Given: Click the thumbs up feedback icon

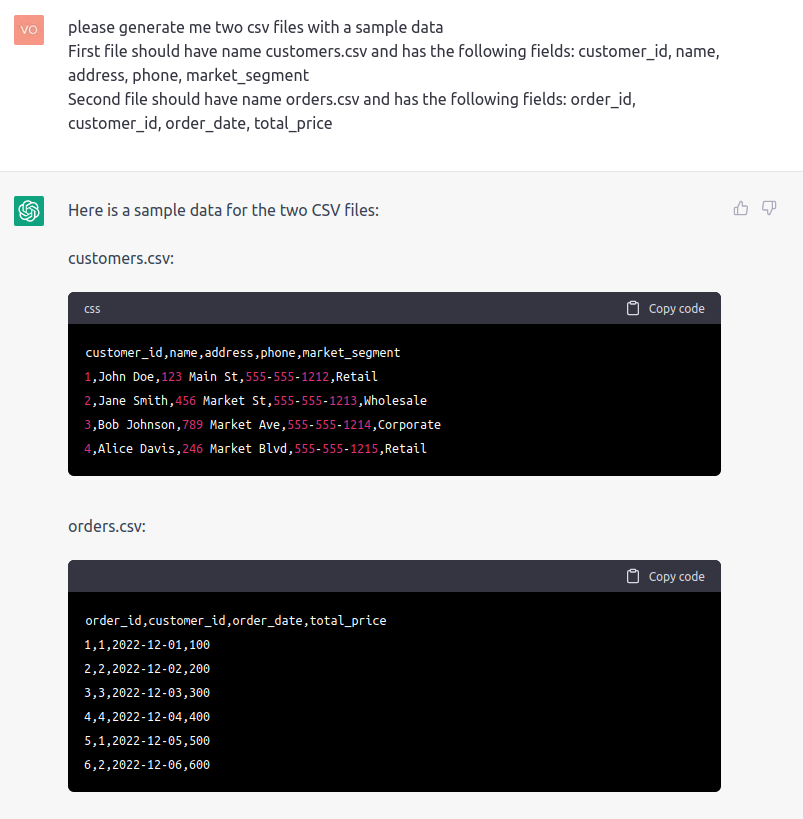Looking at the screenshot, I should point(741,208).
